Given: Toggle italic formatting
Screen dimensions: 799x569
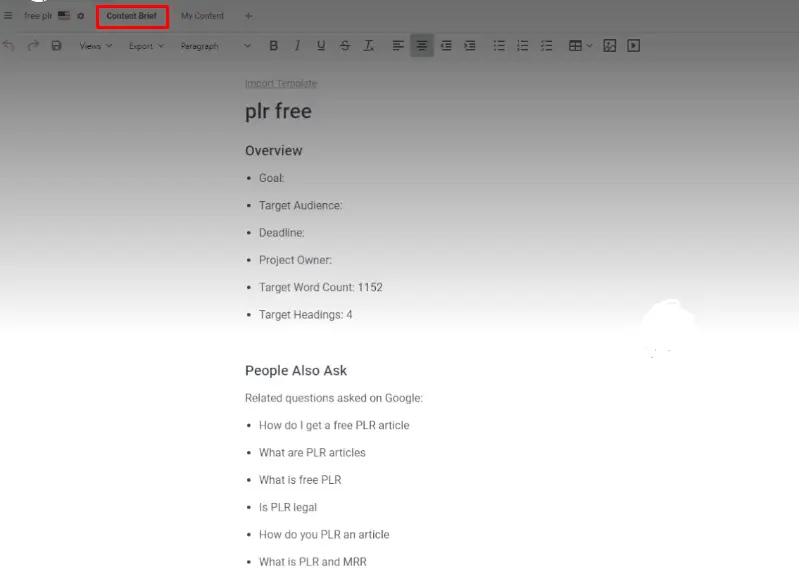Looking at the screenshot, I should [297, 46].
